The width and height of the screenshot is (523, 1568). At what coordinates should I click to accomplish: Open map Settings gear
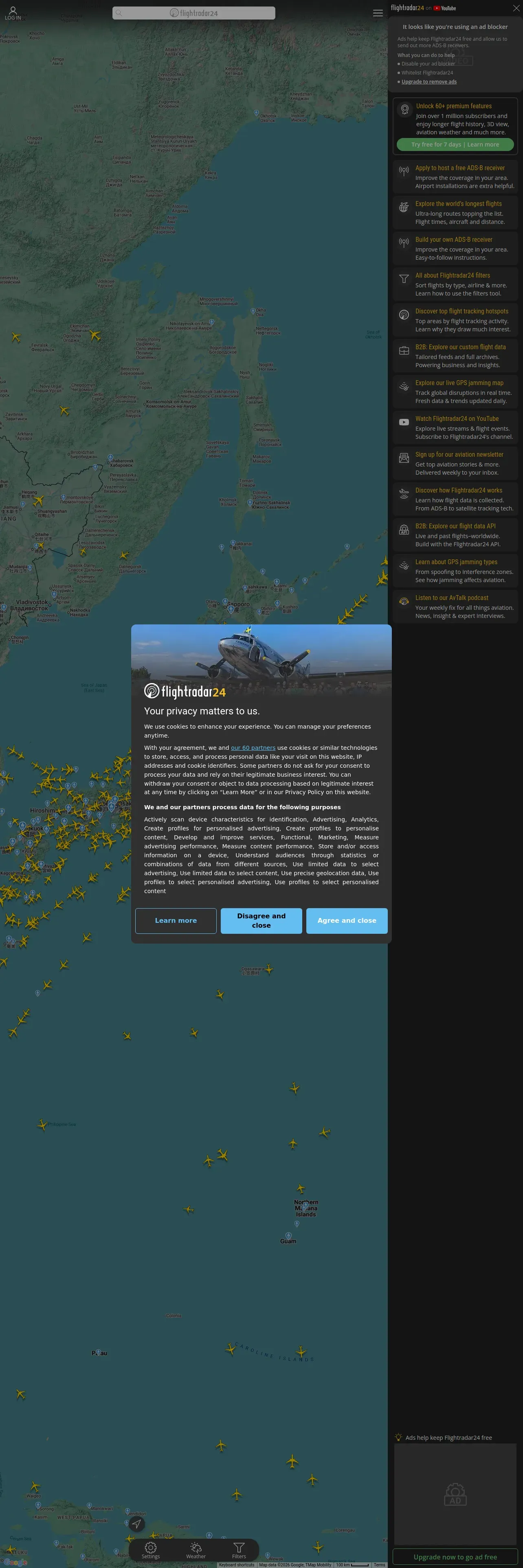click(x=150, y=1550)
